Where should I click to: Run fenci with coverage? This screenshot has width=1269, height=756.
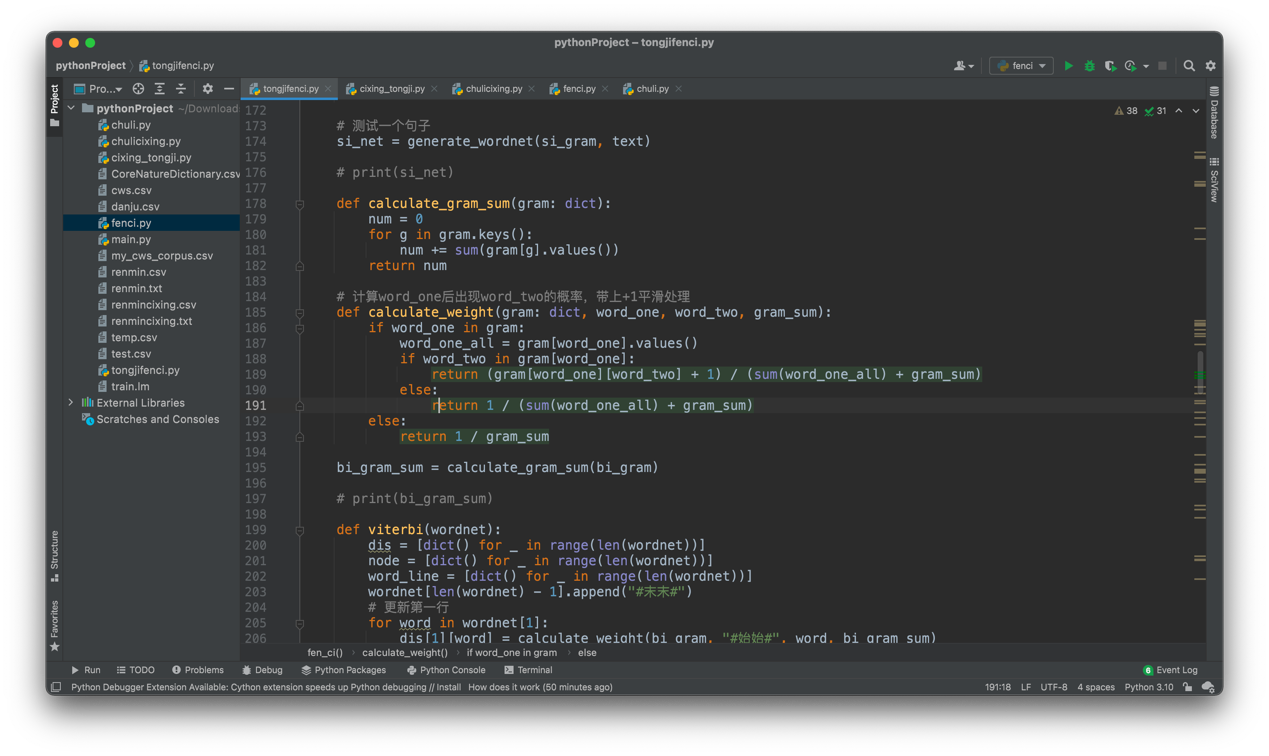point(1110,66)
